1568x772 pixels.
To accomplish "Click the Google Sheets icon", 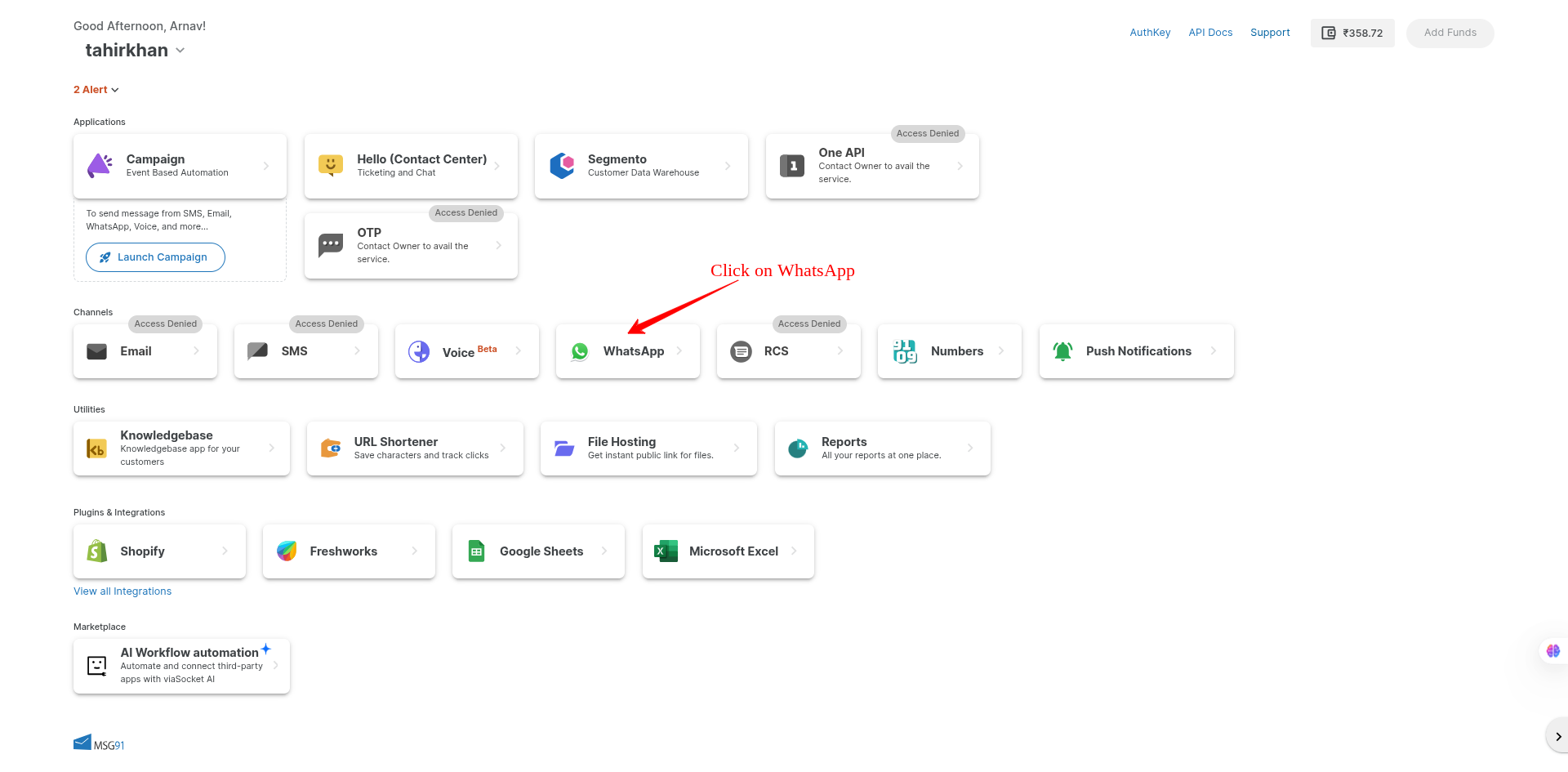I will [476, 551].
